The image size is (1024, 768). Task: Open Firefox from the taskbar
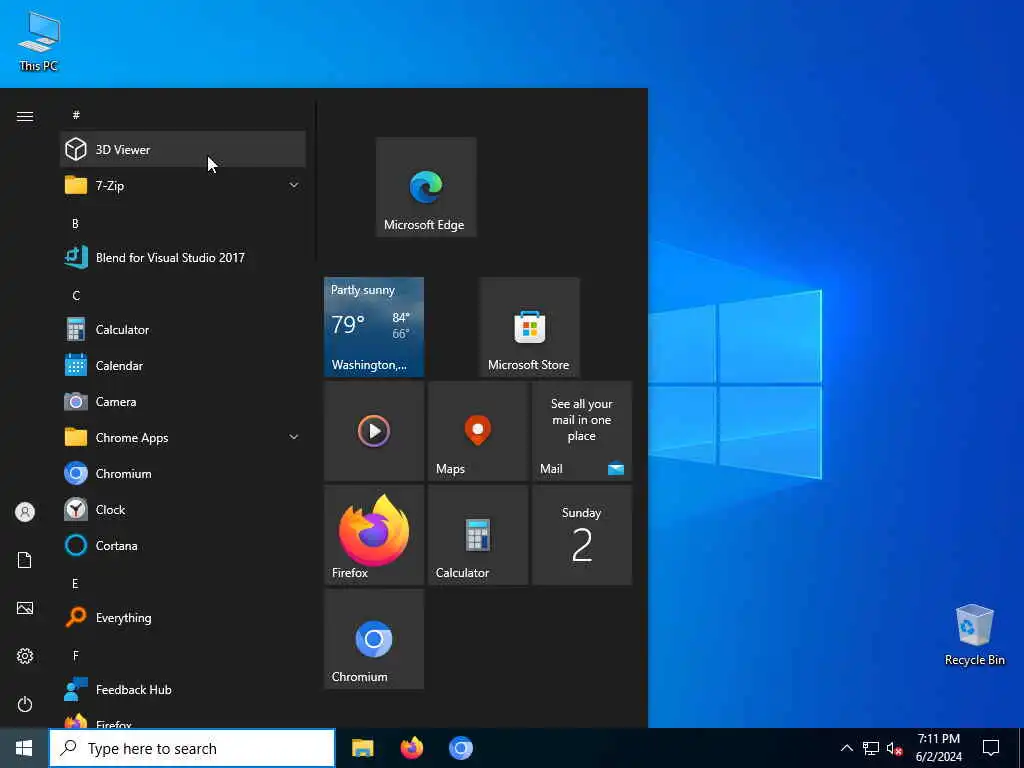(x=411, y=748)
